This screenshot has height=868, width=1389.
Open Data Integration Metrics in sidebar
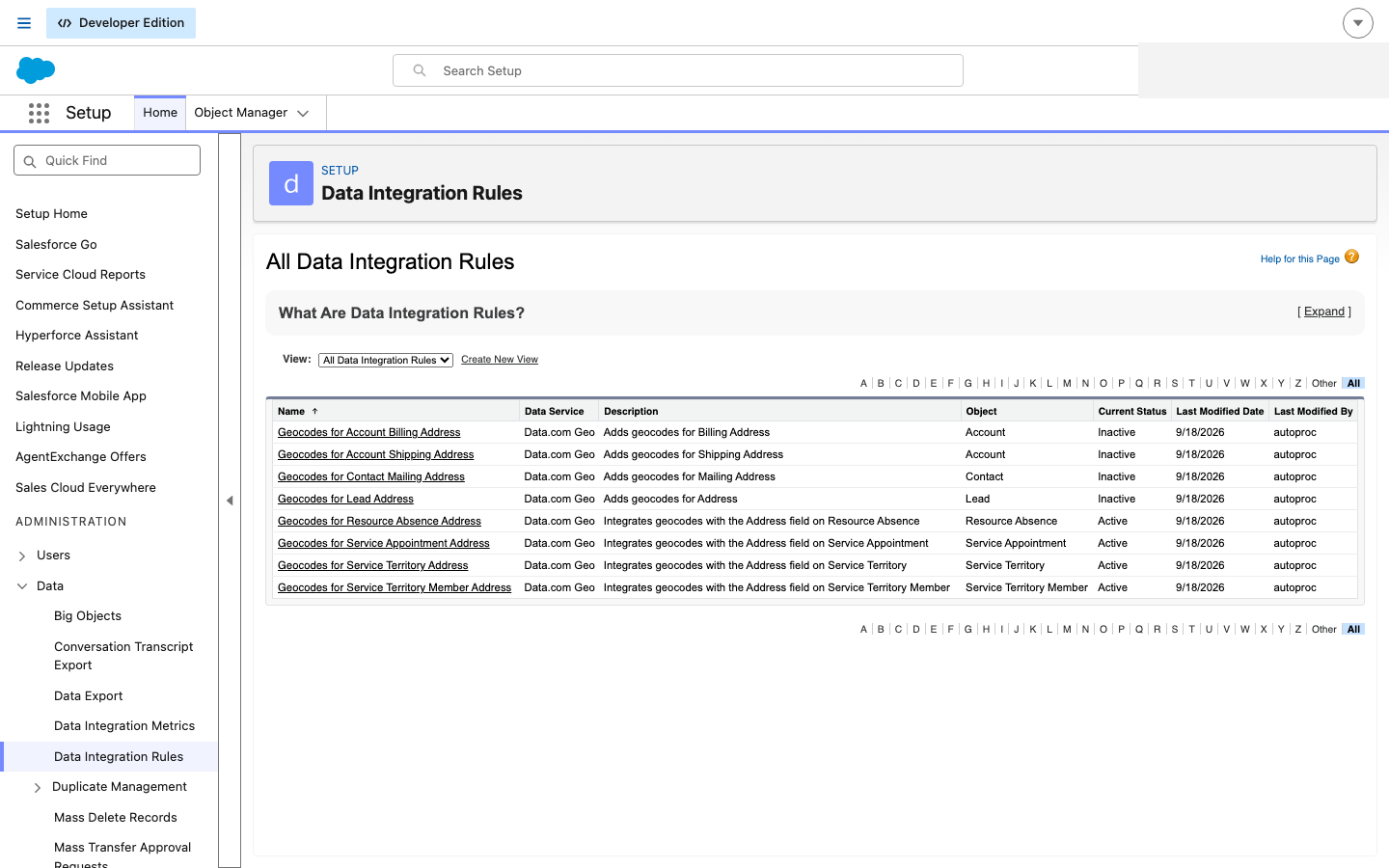click(124, 726)
